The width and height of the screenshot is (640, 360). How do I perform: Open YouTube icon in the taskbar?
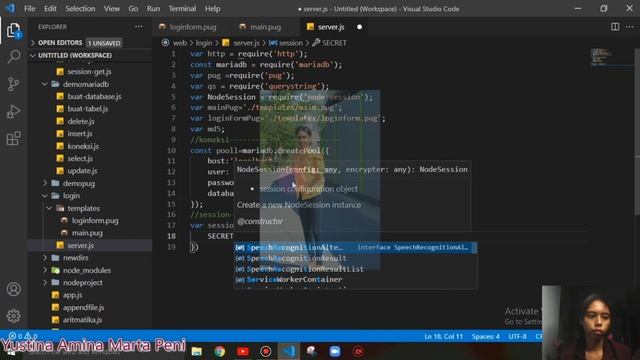[243, 351]
